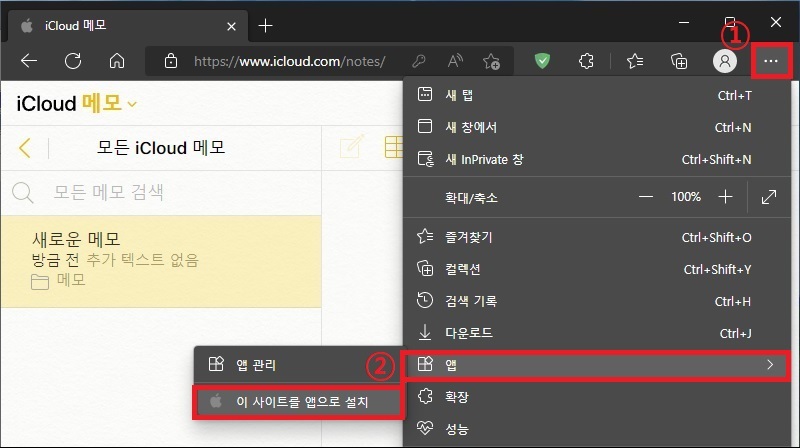Click the 메모 folder label in note row

71,280
